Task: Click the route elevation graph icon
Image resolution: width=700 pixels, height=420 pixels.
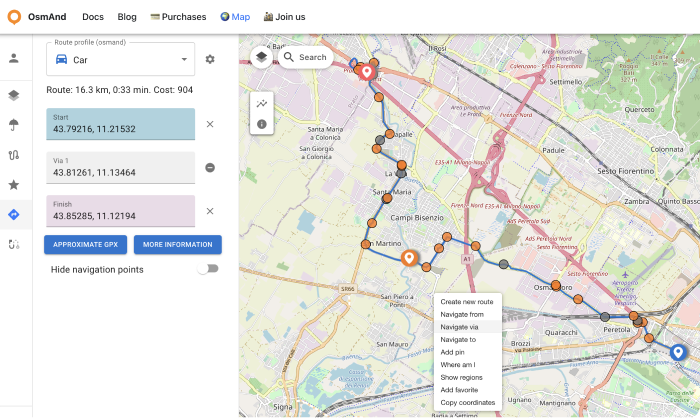Action: point(262,103)
